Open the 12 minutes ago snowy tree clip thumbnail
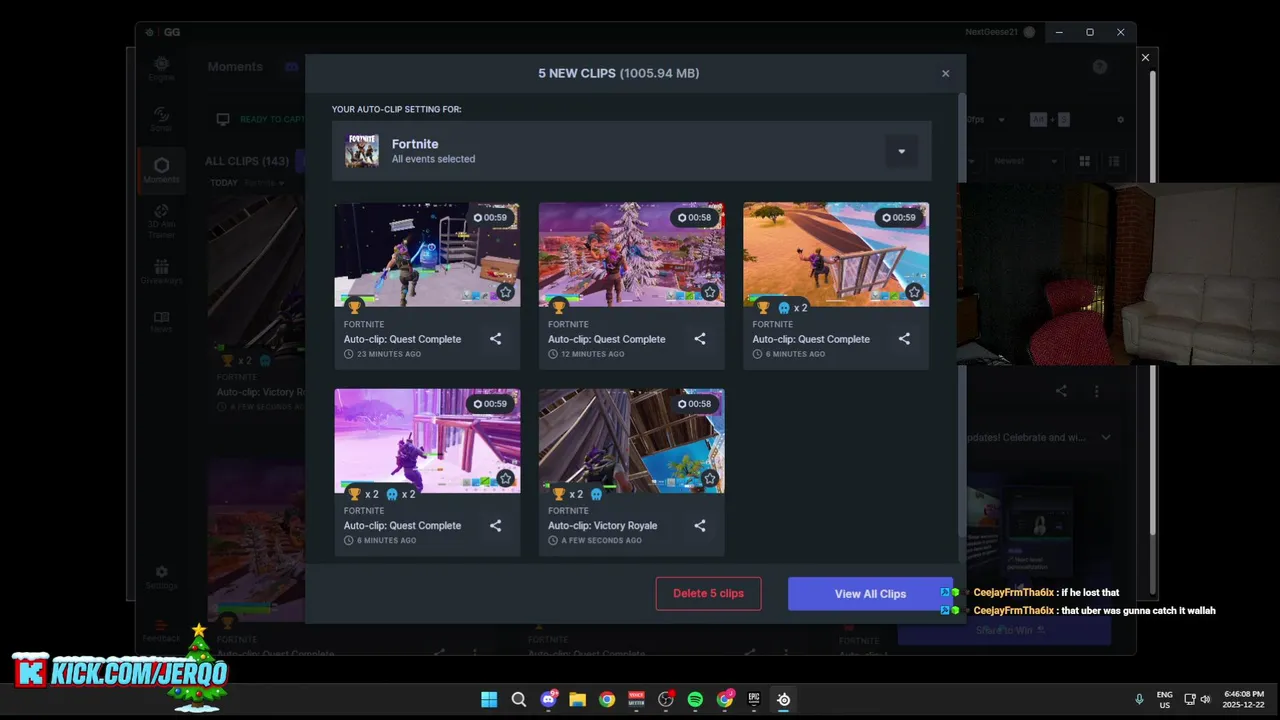Viewport: 1280px width, 720px height. (x=631, y=254)
